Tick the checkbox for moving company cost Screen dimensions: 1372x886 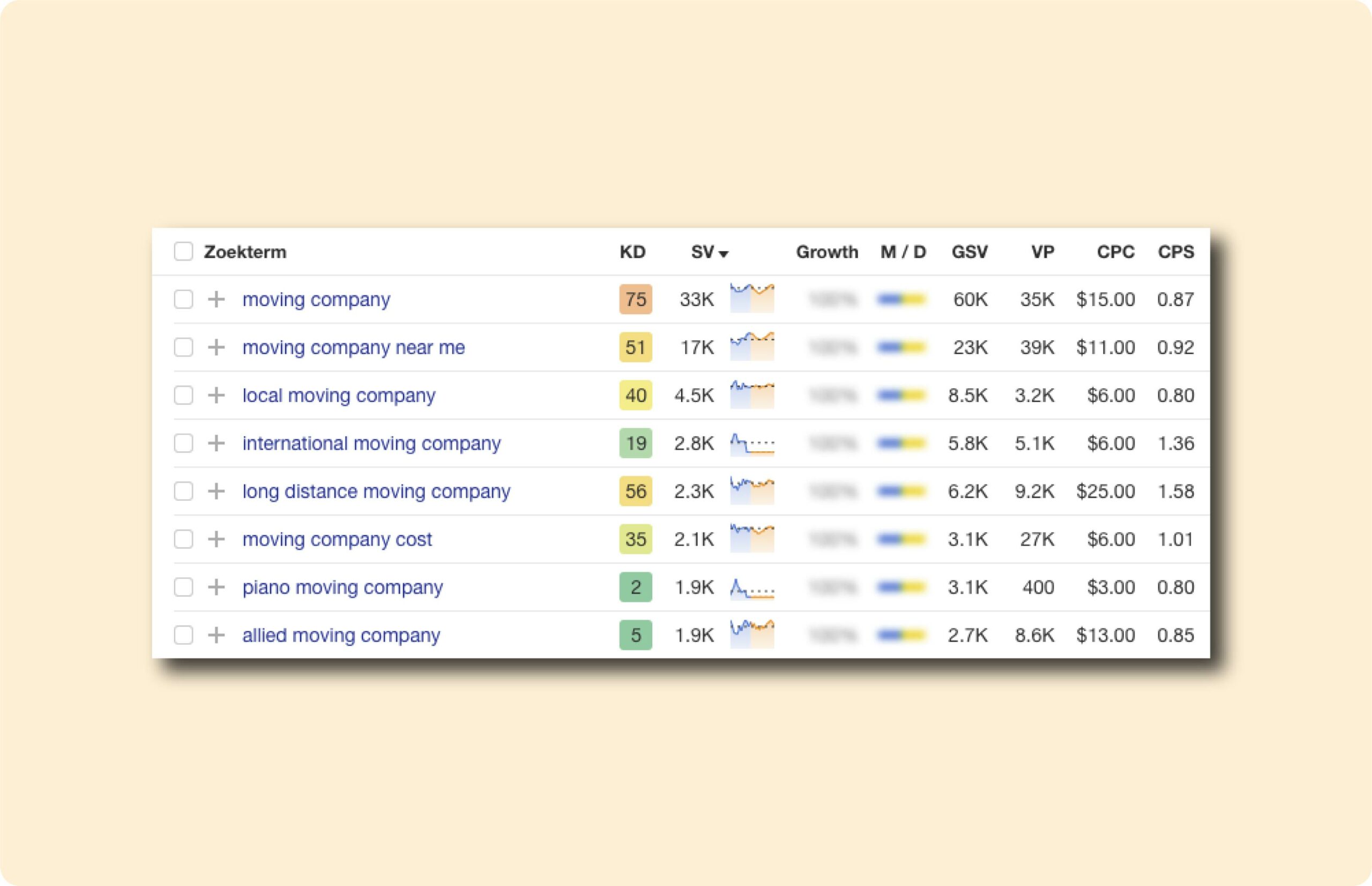tap(183, 539)
